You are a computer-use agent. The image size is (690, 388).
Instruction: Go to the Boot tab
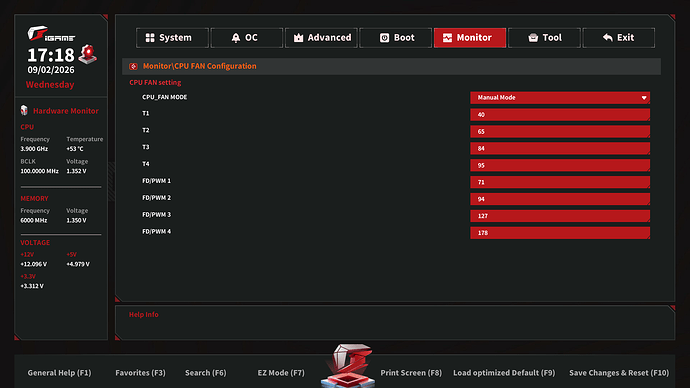pos(396,38)
